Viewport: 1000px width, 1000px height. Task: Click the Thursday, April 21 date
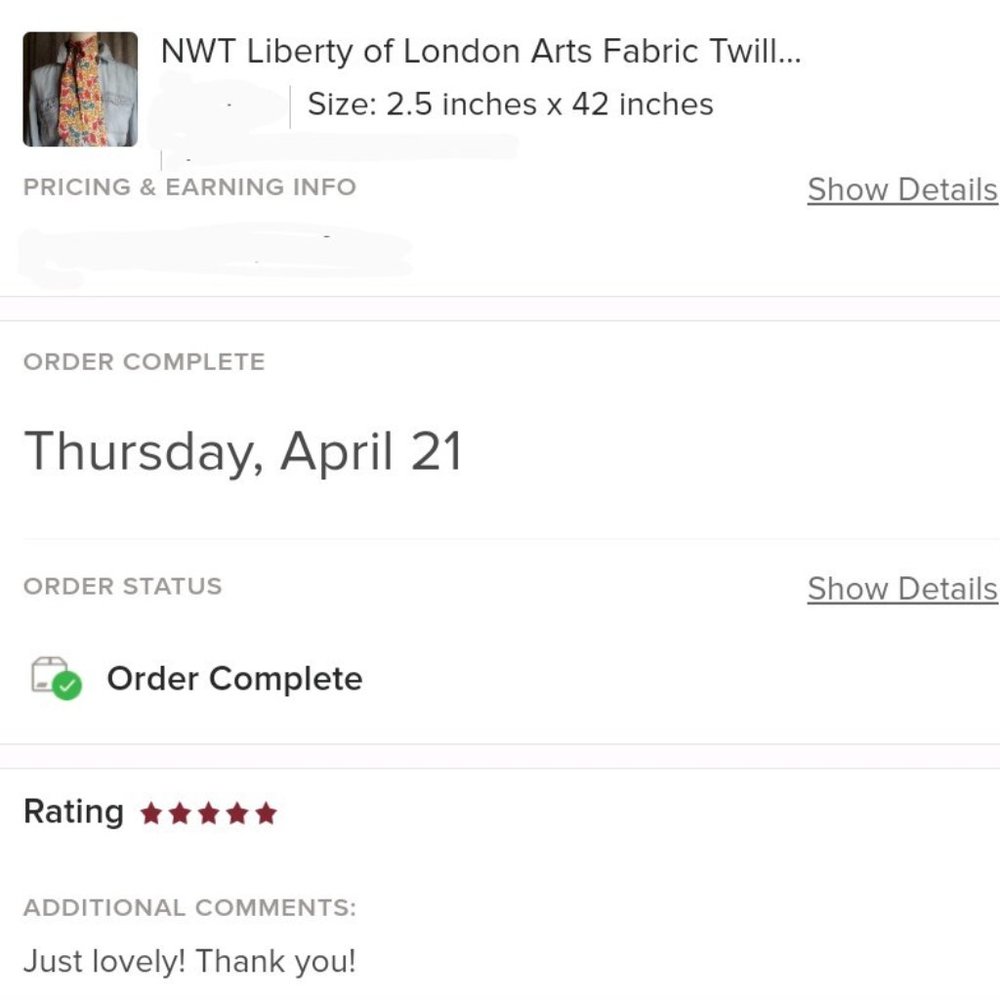point(243,451)
